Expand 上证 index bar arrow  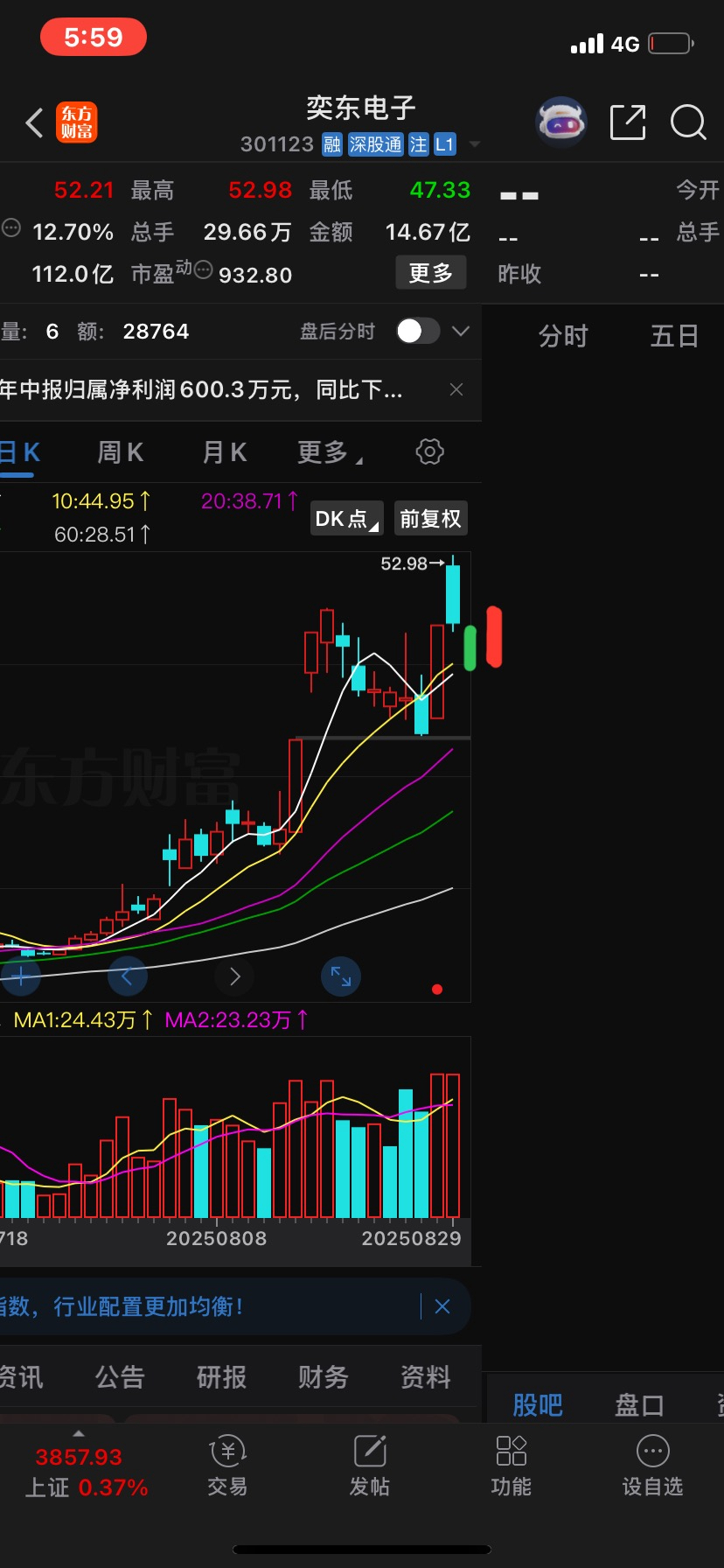click(x=79, y=1433)
